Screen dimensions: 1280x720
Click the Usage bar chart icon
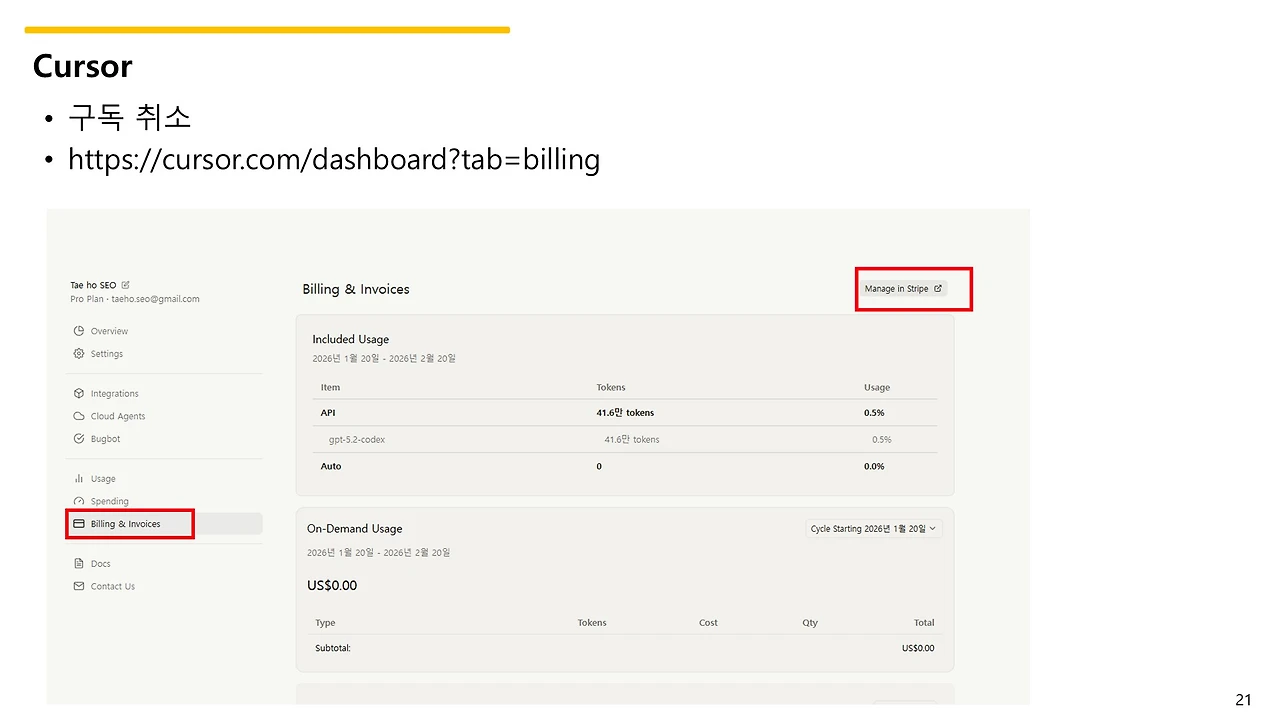click(x=79, y=479)
